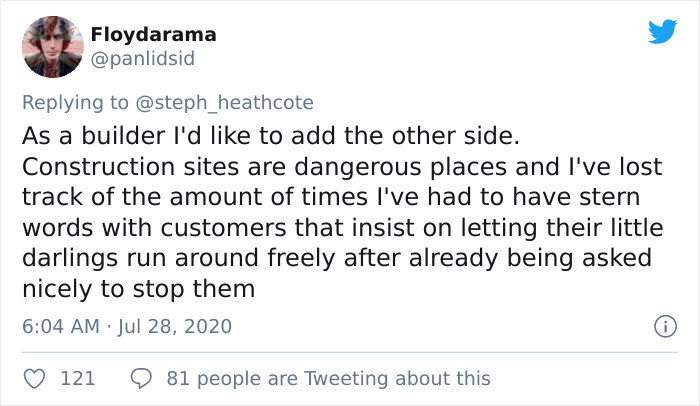Click the Twitter bird logo
Image resolution: width=700 pixels, height=406 pixels.
pos(661,32)
